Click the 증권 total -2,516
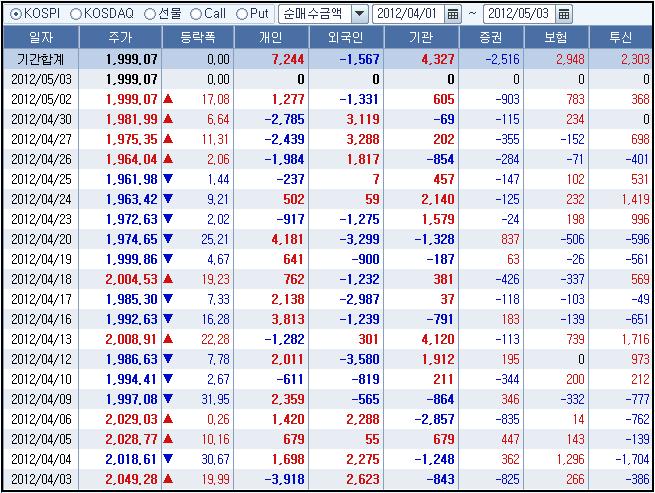This screenshot has height=493, width=655. pyautogui.click(x=503, y=59)
